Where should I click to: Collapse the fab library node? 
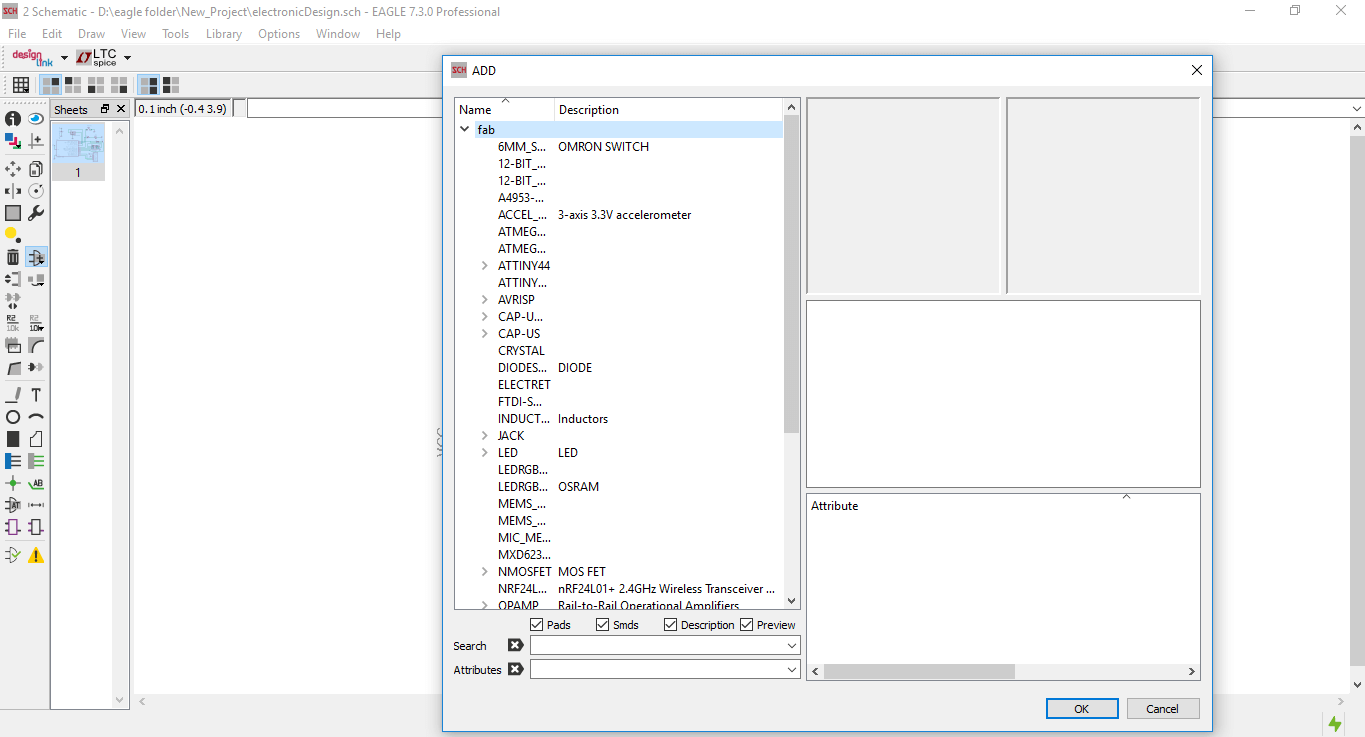[x=465, y=129]
